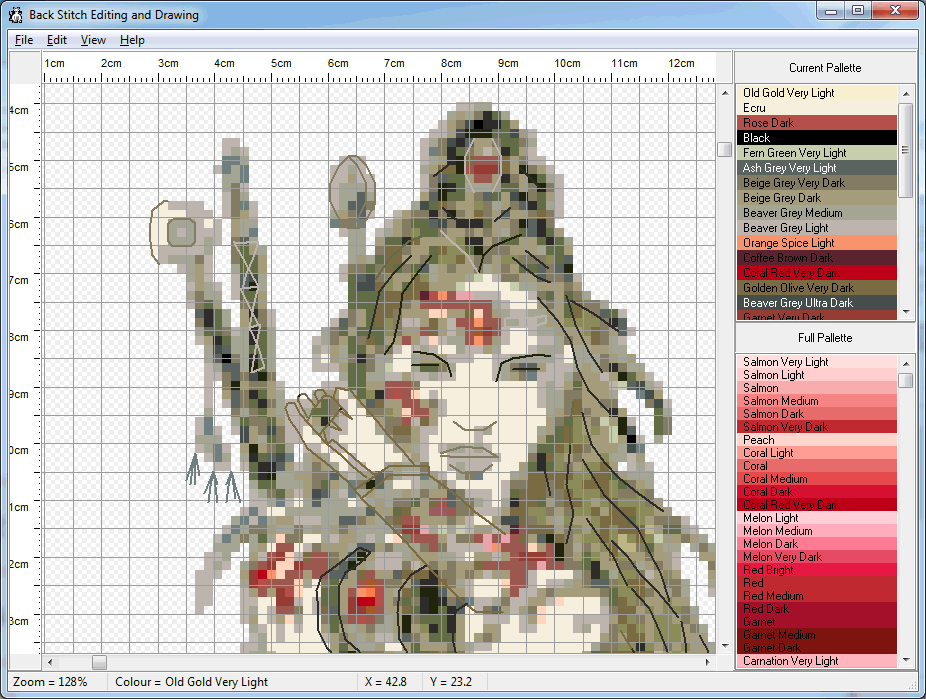Open the Edit menu

57,40
